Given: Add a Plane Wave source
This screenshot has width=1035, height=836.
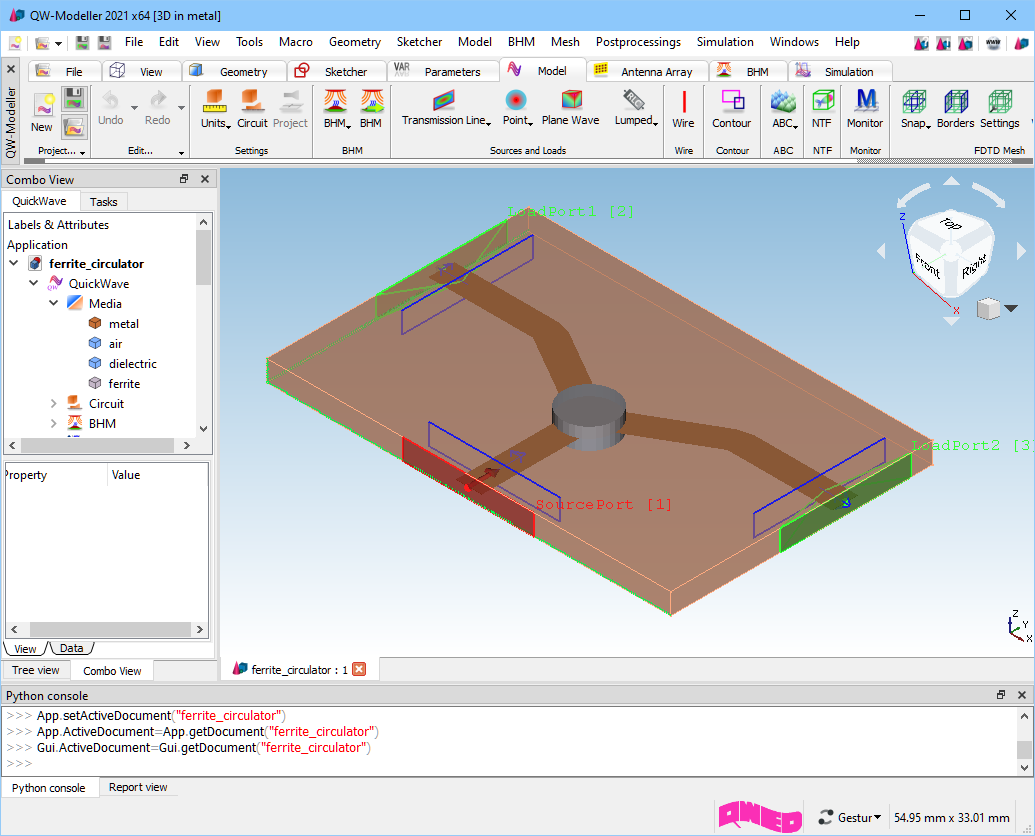Looking at the screenshot, I should click(570, 108).
